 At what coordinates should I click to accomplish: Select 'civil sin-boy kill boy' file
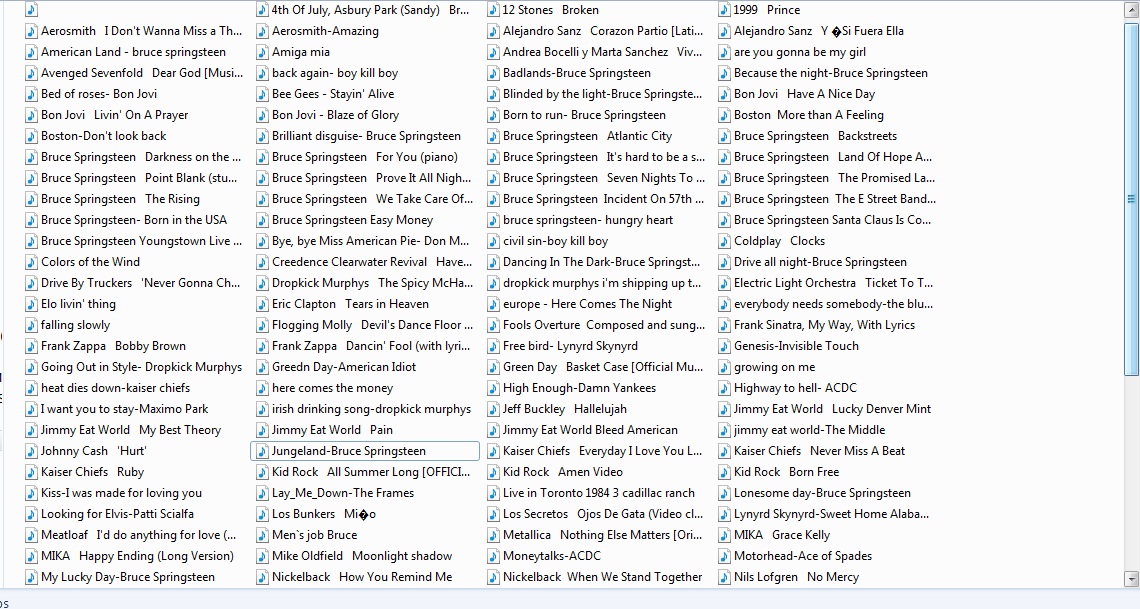pyautogui.click(x=555, y=241)
